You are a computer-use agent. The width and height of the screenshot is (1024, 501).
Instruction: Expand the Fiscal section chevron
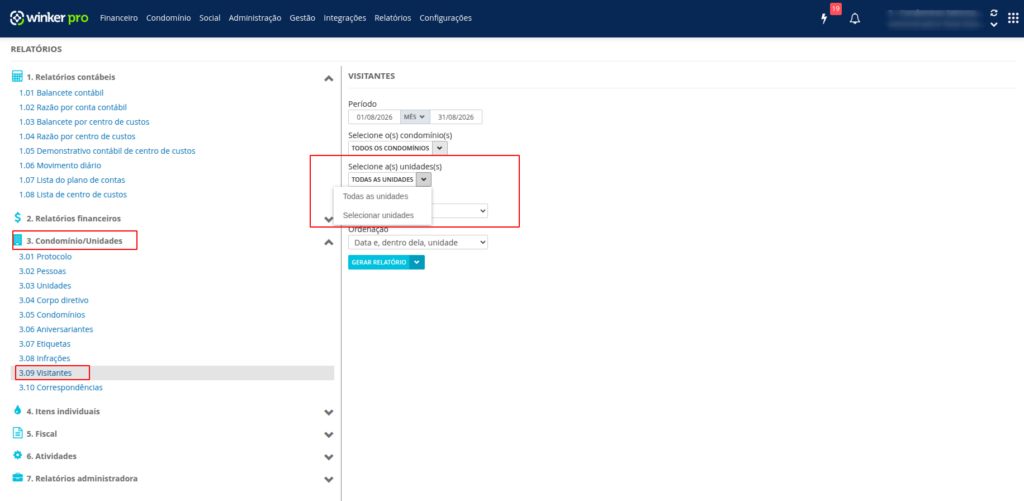pos(328,434)
